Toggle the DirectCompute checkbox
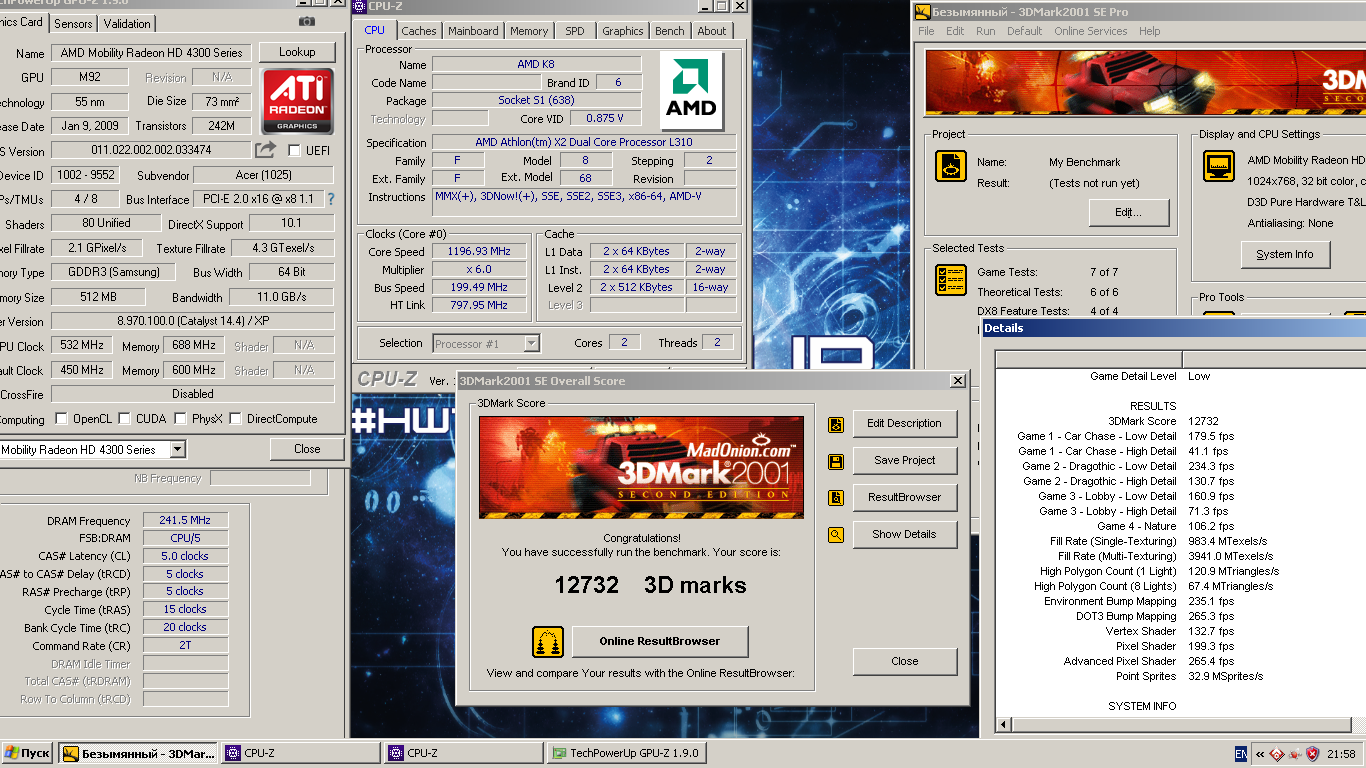This screenshot has width=1366, height=768. [235, 419]
